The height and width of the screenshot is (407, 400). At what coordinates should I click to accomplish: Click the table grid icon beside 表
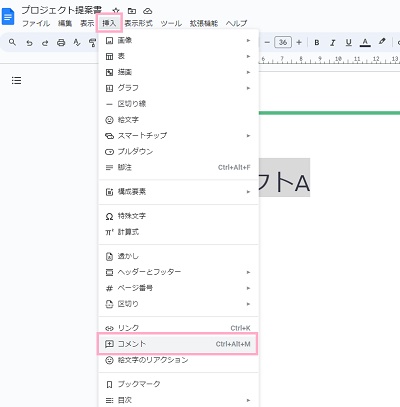tap(109, 56)
